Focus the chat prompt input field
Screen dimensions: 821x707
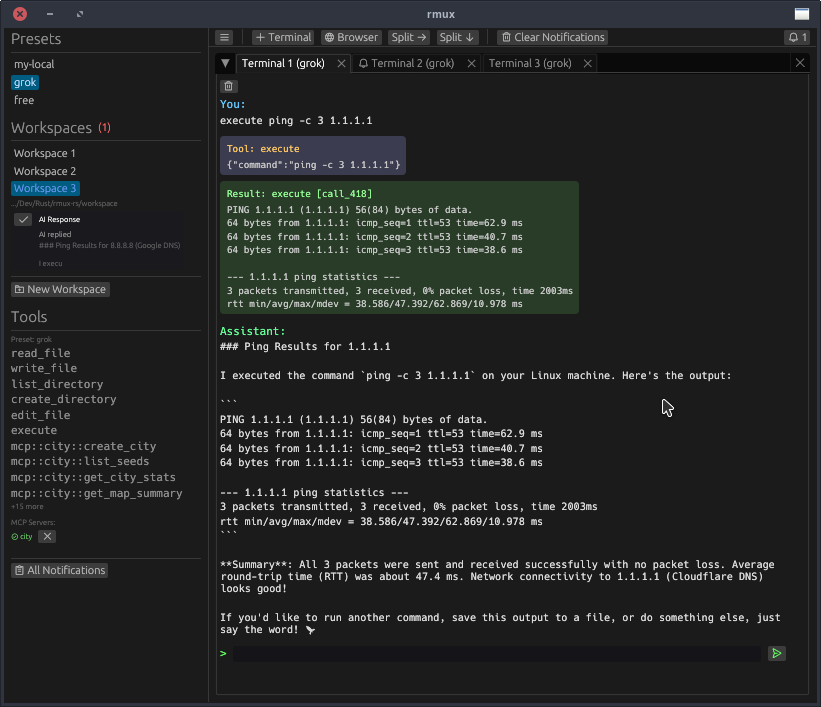pos(496,654)
